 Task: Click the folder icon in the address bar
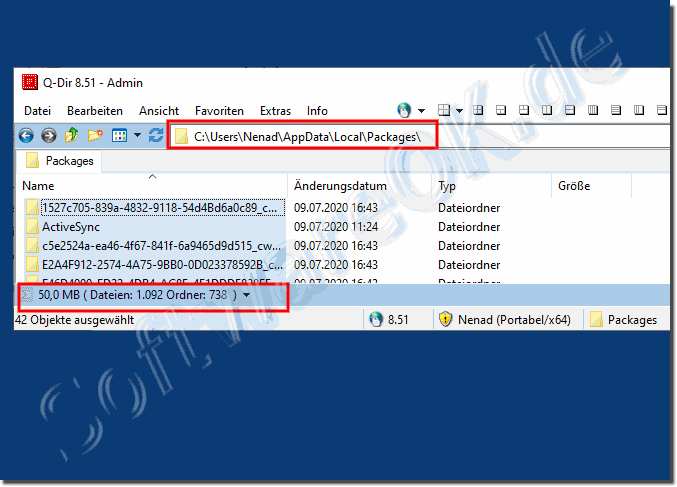click(181, 136)
